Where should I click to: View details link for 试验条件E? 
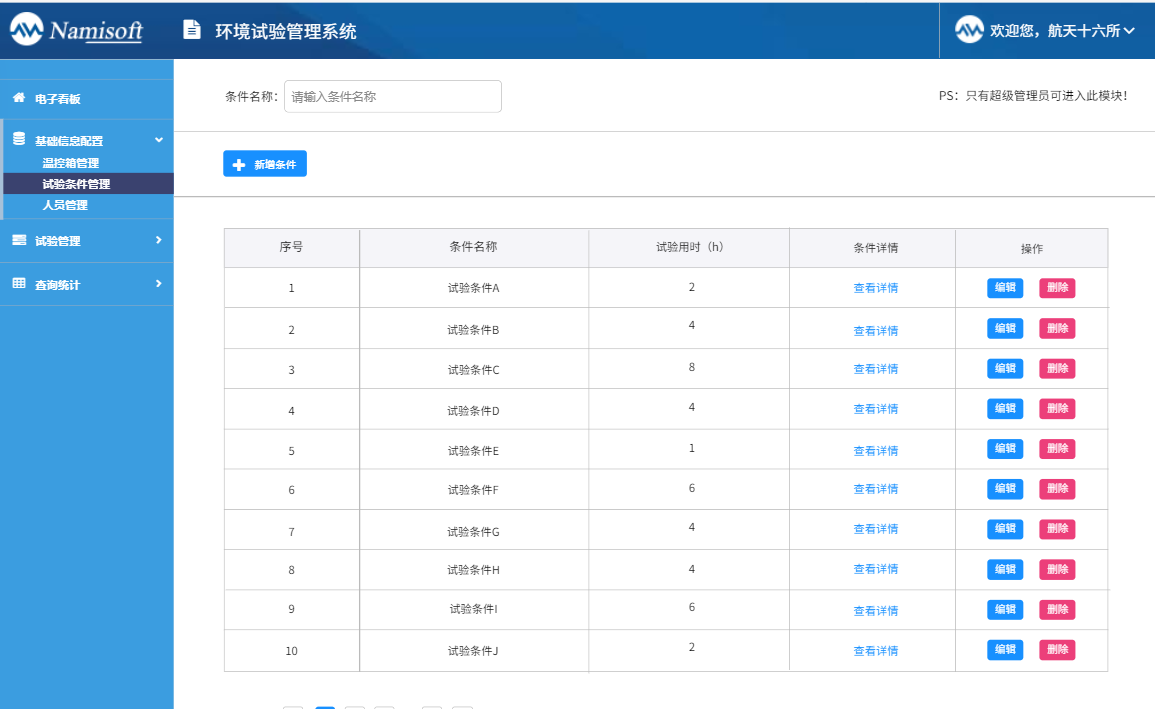coord(876,451)
